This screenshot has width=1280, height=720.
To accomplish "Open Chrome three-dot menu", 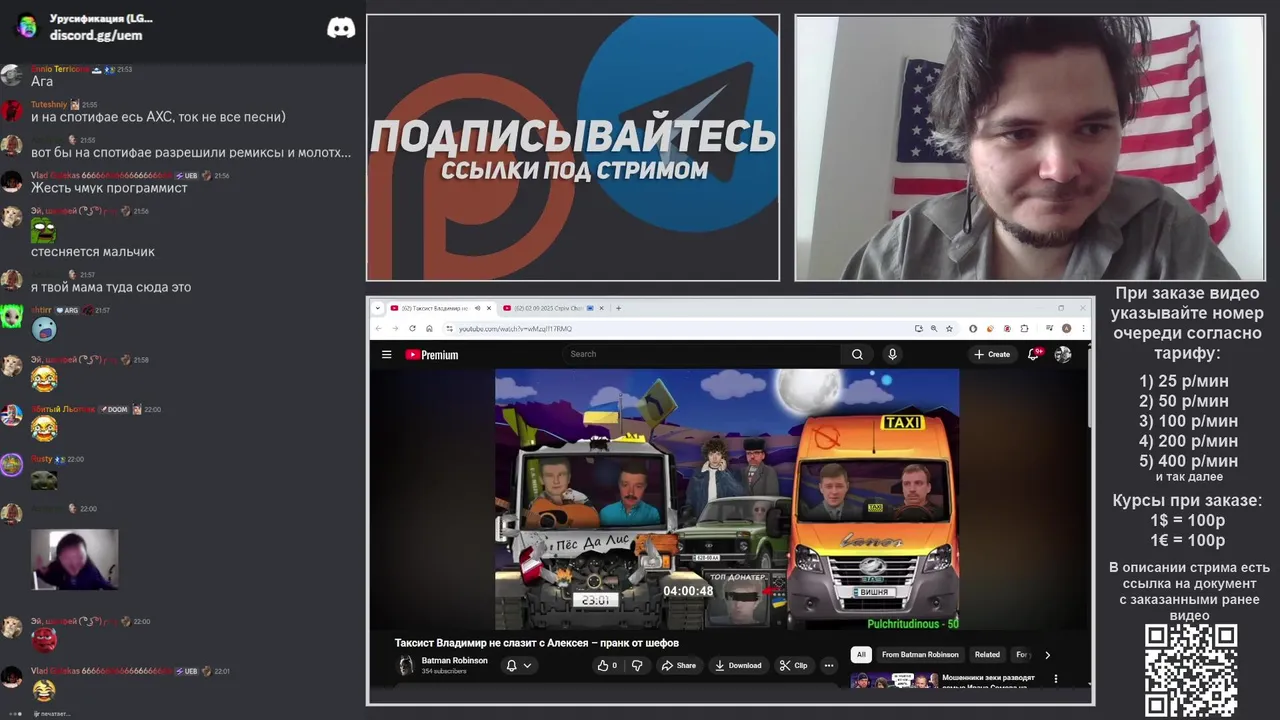I will (x=1083, y=328).
